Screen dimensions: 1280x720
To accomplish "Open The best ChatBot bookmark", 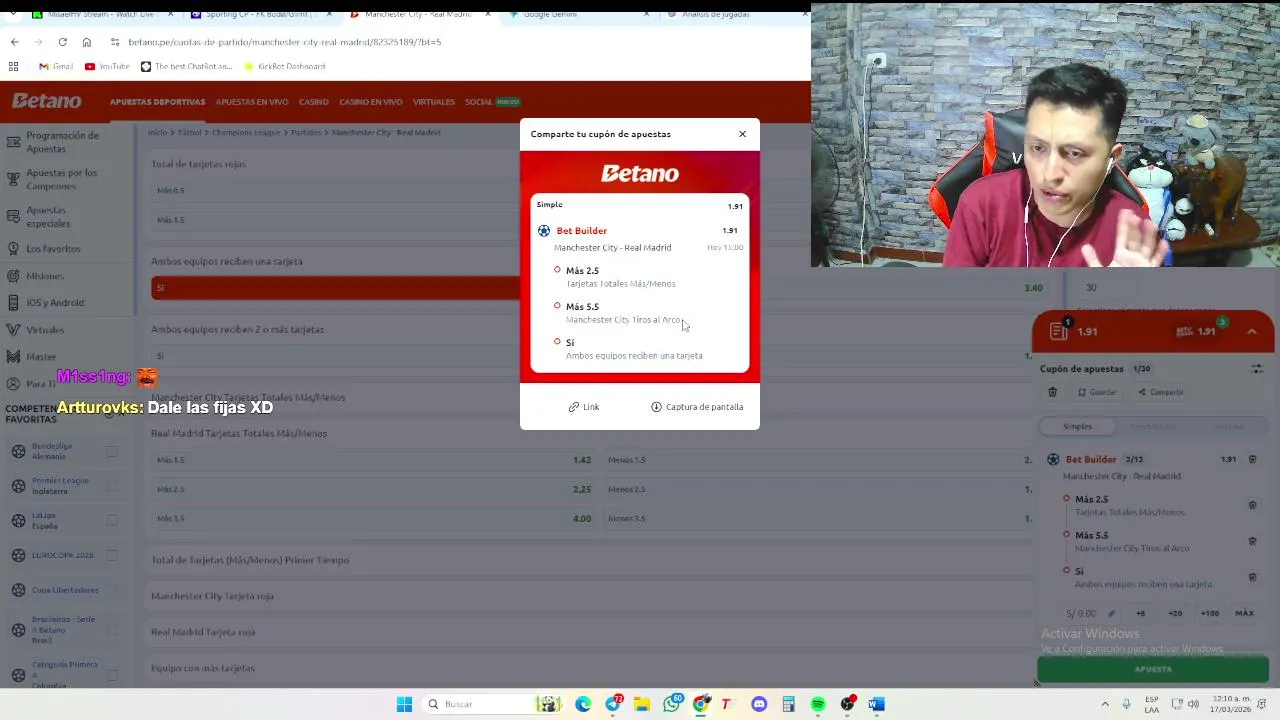I will (186, 66).
